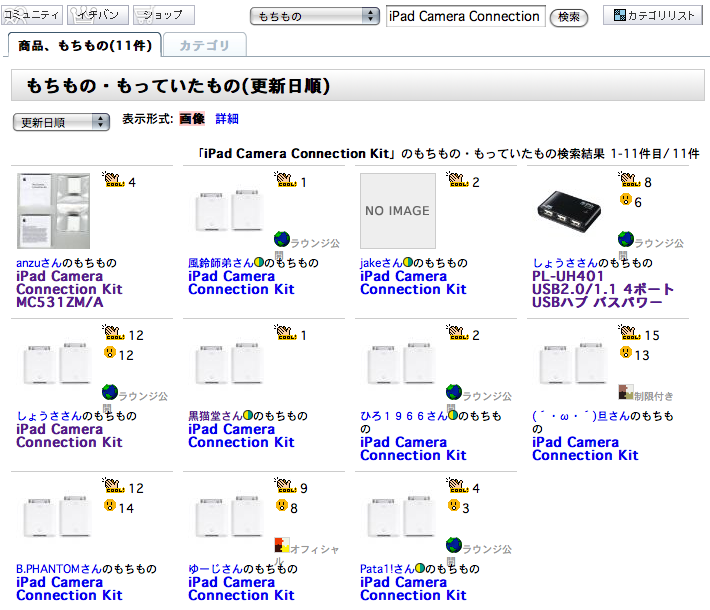Click surprised face icon with count 8
This screenshot has width=710, height=610.
[282, 505]
